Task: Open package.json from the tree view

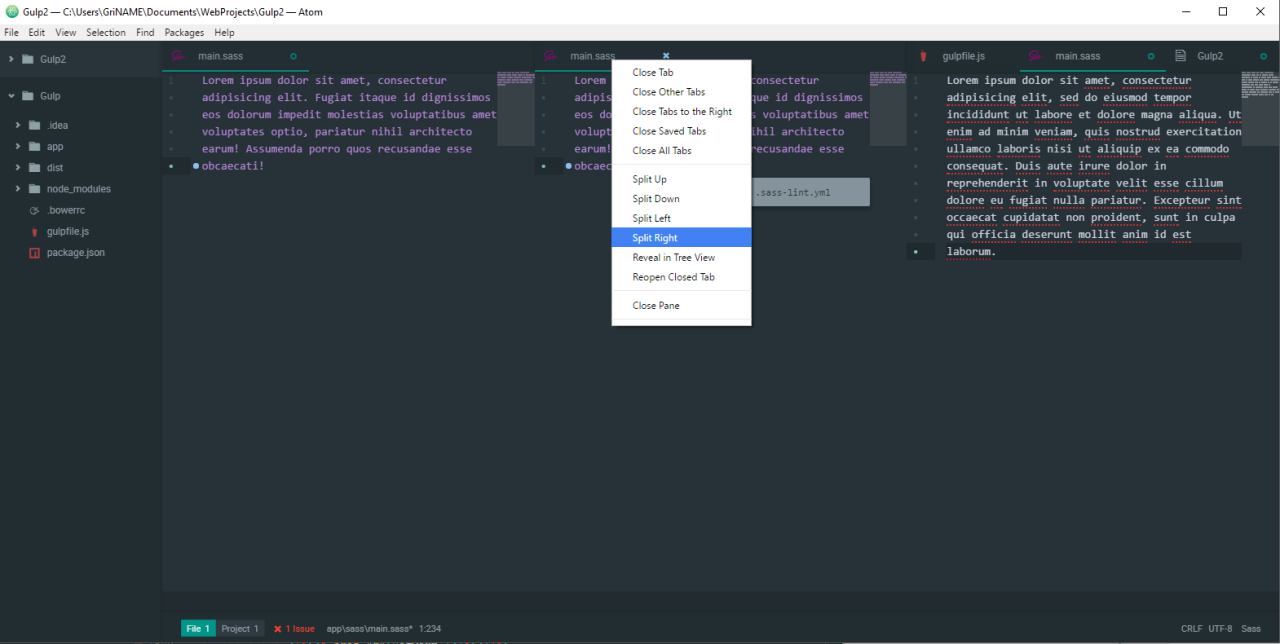Action: pos(76,253)
